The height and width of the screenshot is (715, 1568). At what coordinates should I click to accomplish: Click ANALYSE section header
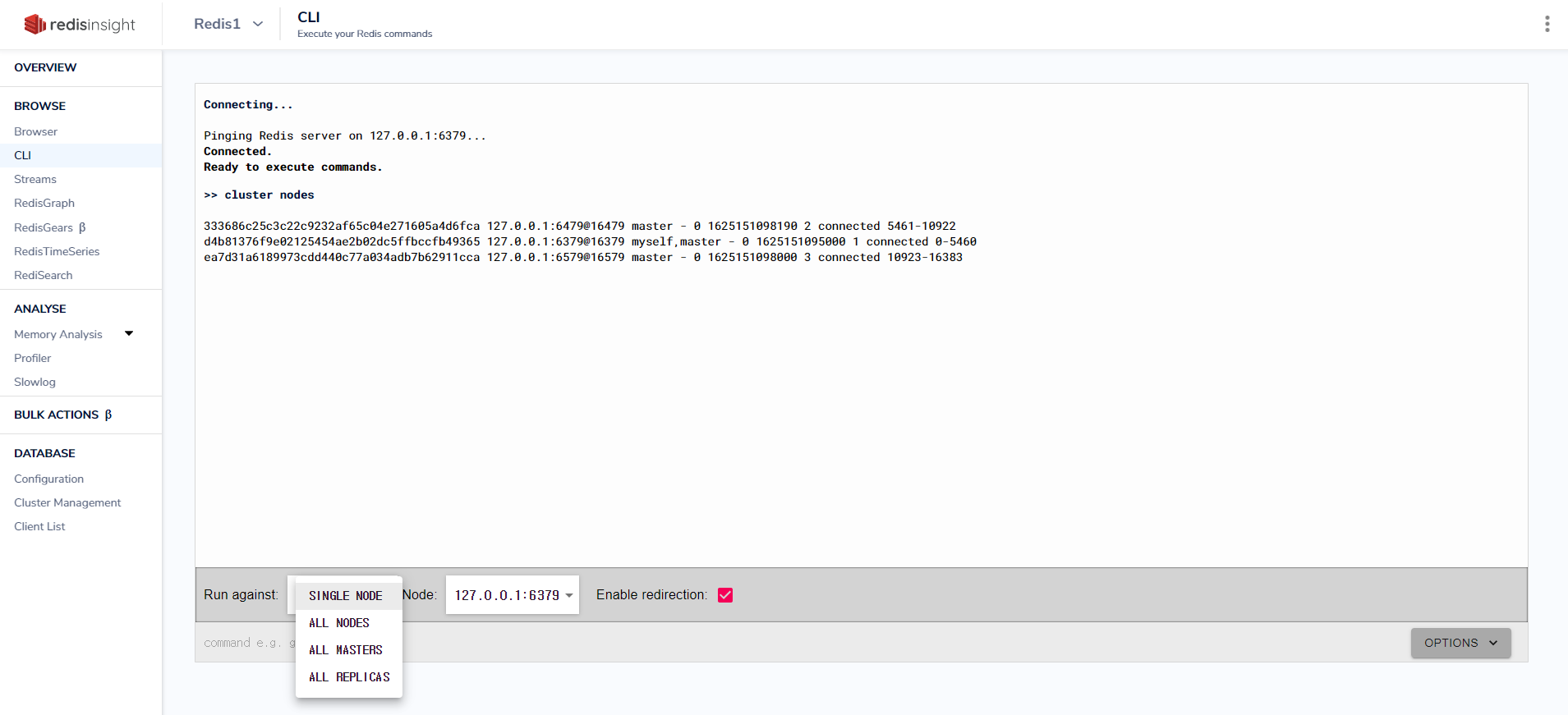pos(40,309)
